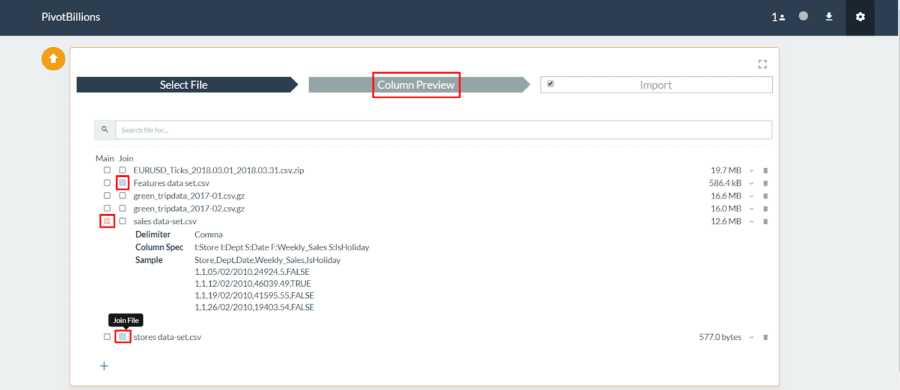
Task: Select file name EURUSD_Ticks_2018.03.01_2018.03.31.csv.zip
Action: click(x=219, y=171)
